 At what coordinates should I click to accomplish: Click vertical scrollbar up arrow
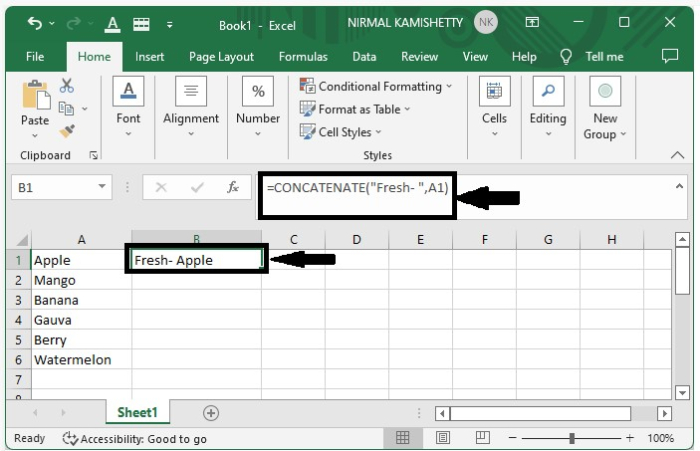click(x=682, y=240)
